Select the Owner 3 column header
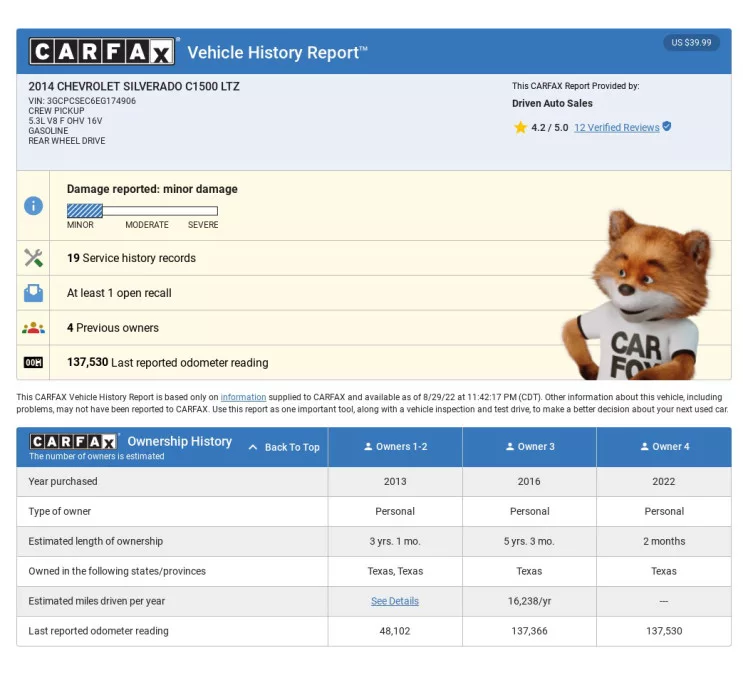The image size is (743, 680). [529, 447]
